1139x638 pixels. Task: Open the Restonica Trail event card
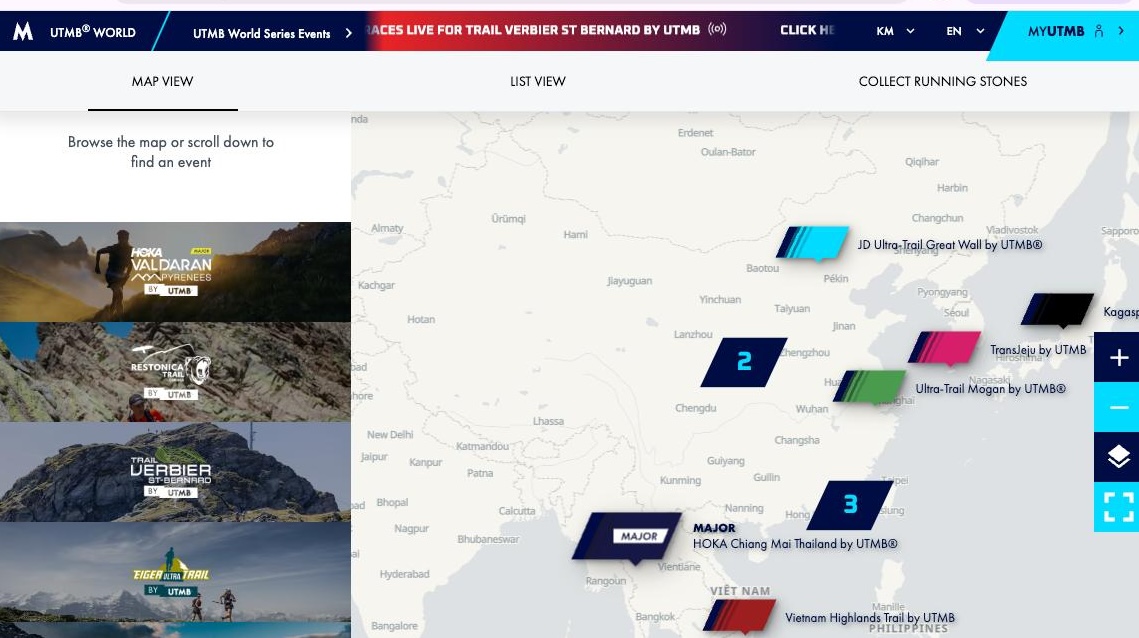pos(175,372)
